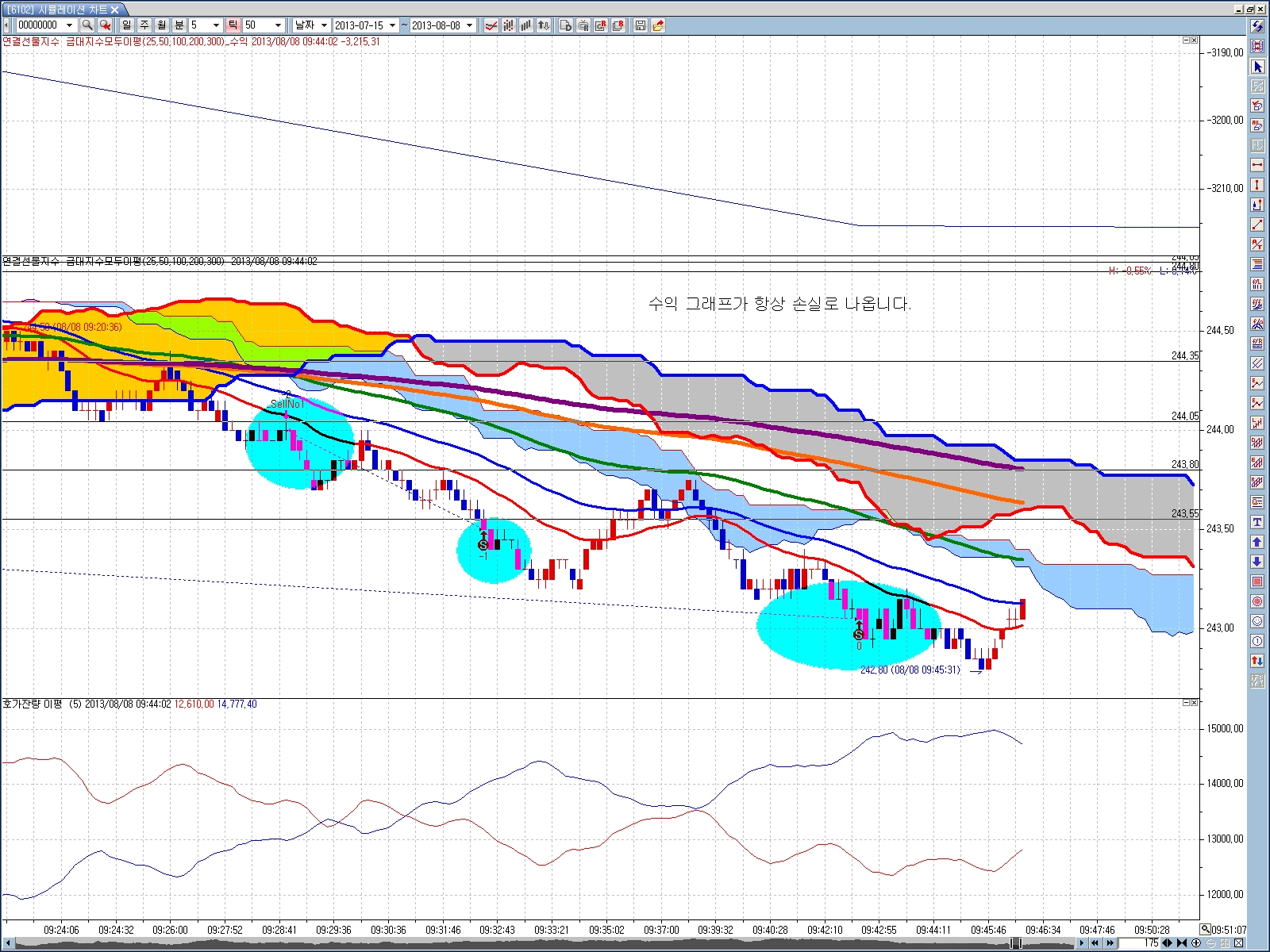Click the bar count field showing 175

tap(1140, 943)
